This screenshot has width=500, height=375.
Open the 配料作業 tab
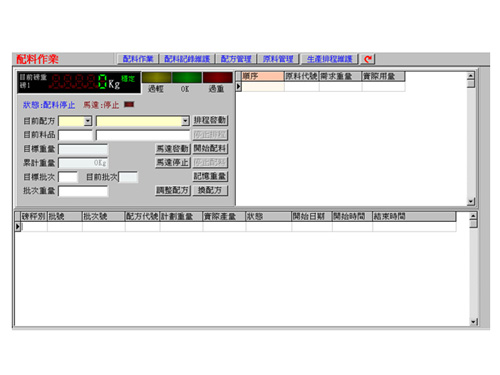(138, 59)
